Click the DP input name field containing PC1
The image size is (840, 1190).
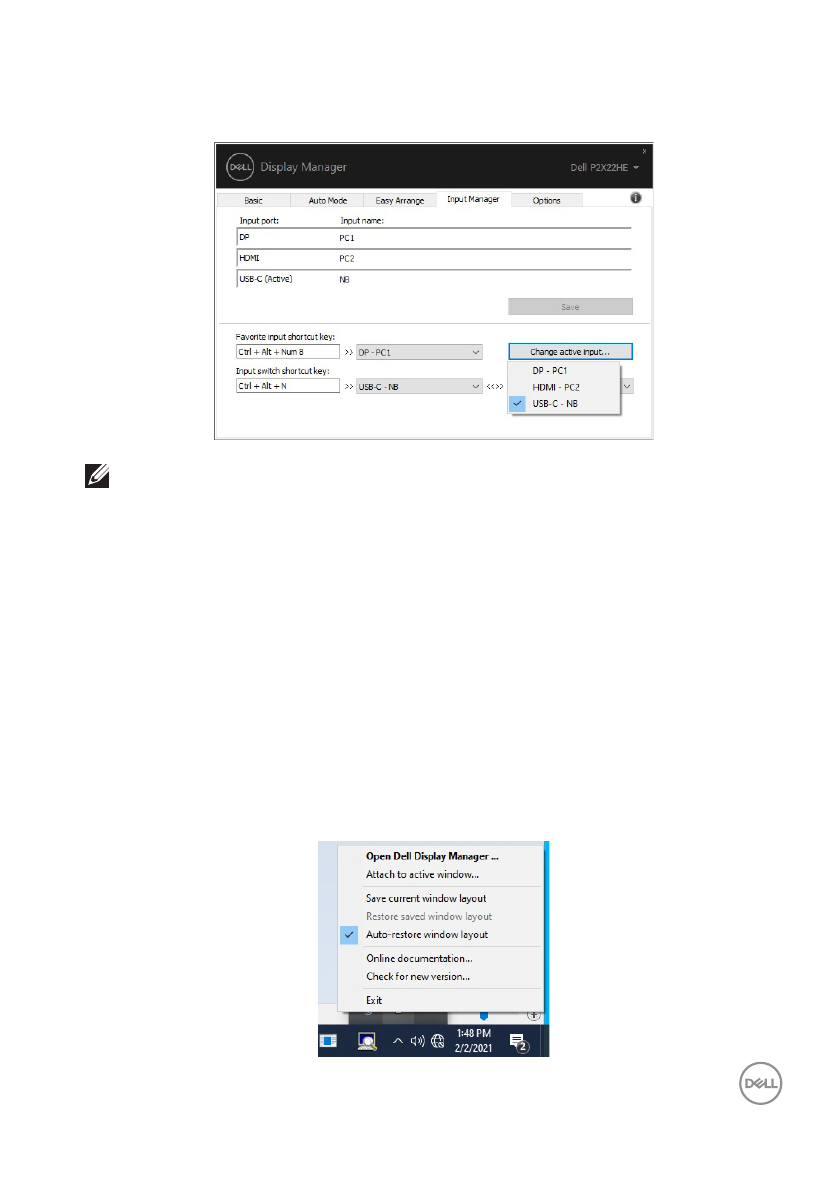pyautogui.click(x=483, y=238)
